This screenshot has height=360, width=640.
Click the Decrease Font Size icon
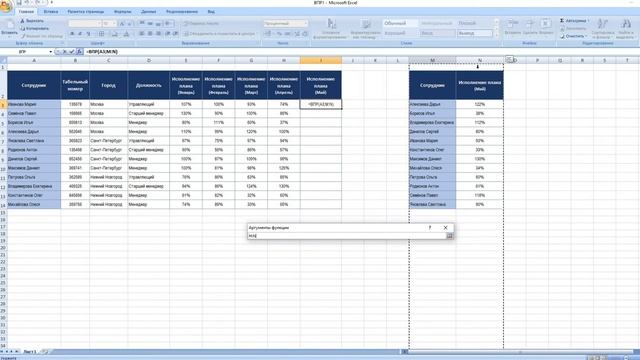129,24
